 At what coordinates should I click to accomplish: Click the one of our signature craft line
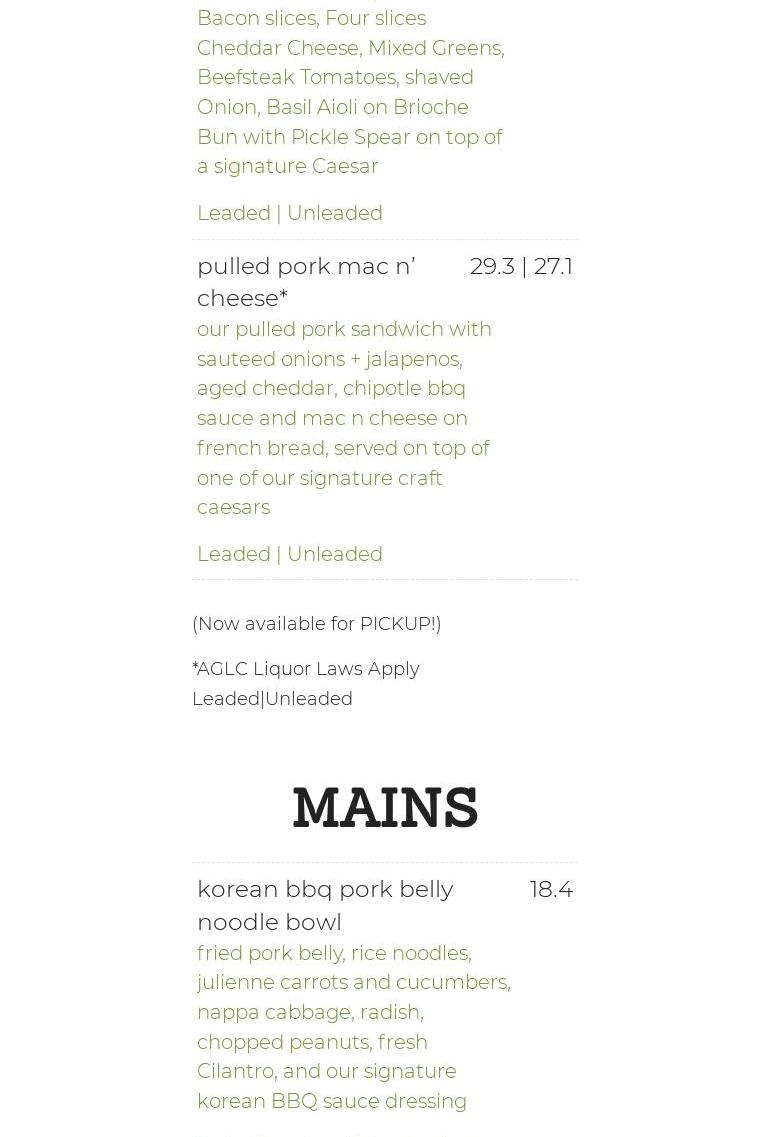click(320, 479)
